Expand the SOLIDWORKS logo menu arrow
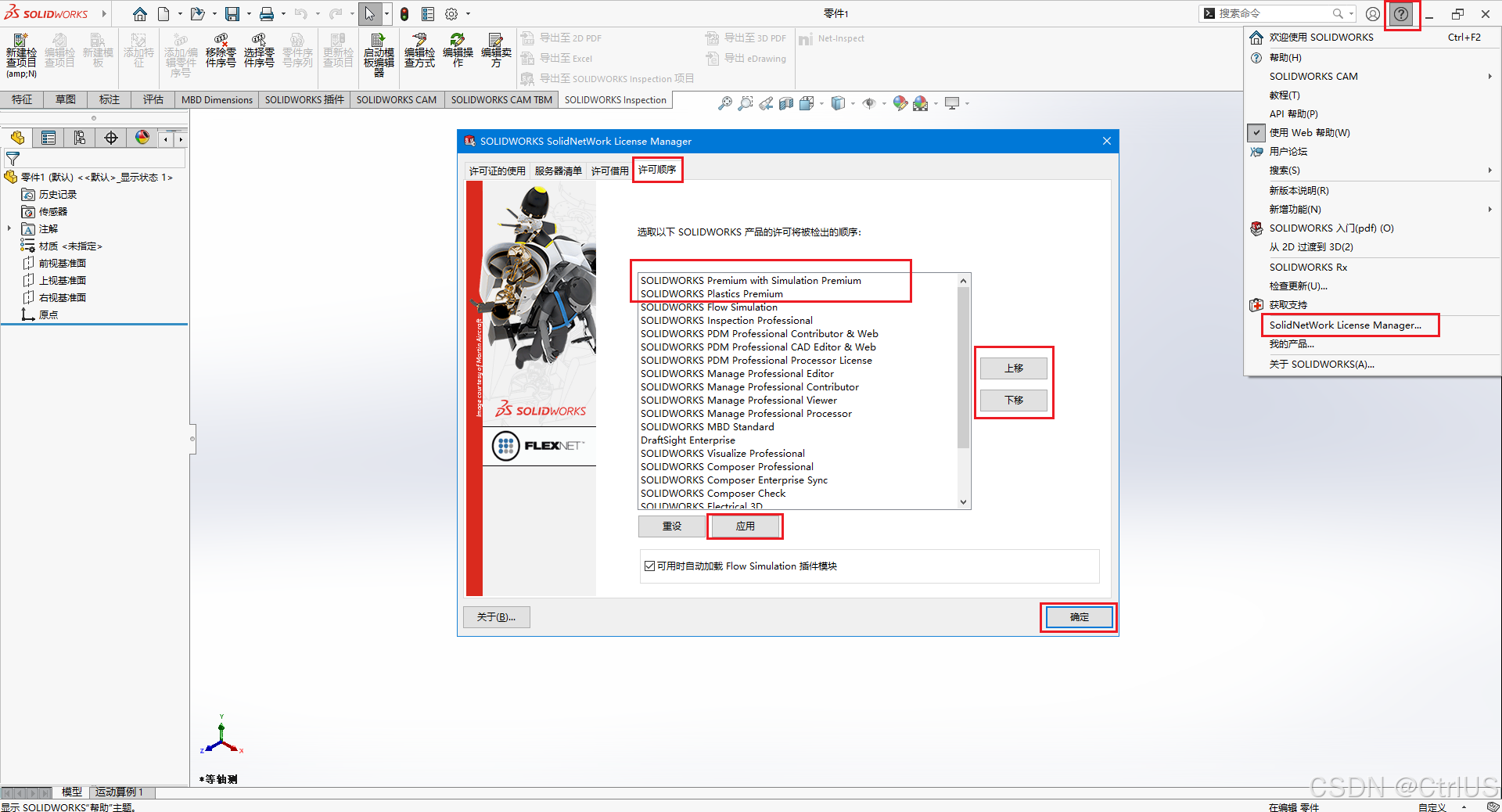Viewport: 1502px width, 812px height. coord(103,14)
